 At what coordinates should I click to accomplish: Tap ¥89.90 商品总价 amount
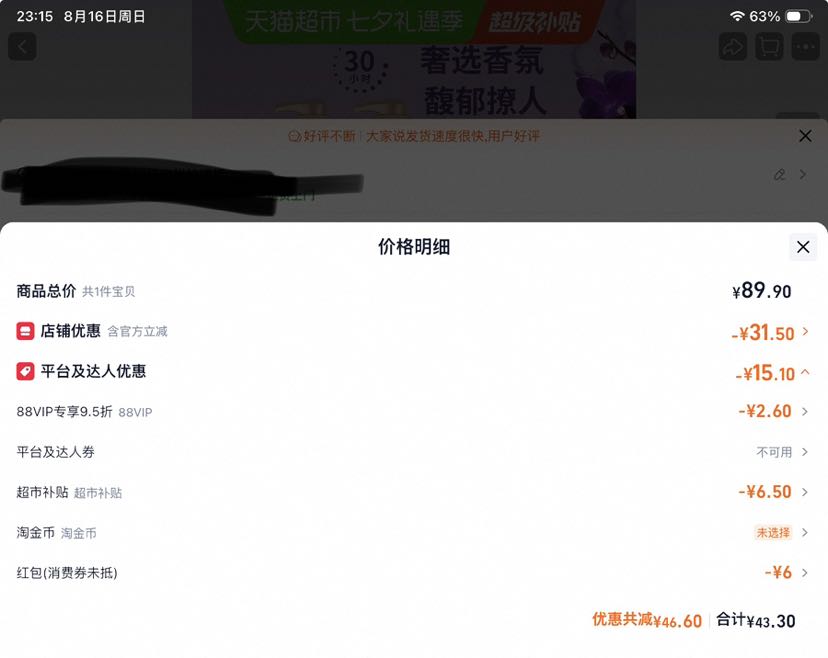pos(761,291)
